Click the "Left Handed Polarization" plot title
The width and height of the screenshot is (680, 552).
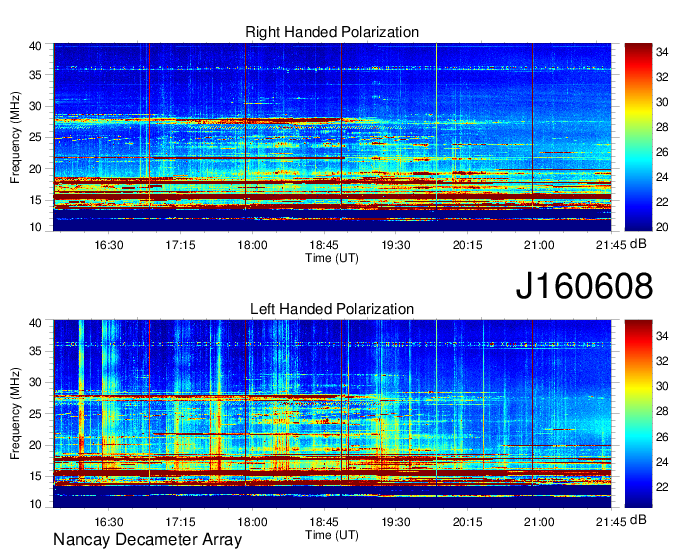click(x=332, y=309)
